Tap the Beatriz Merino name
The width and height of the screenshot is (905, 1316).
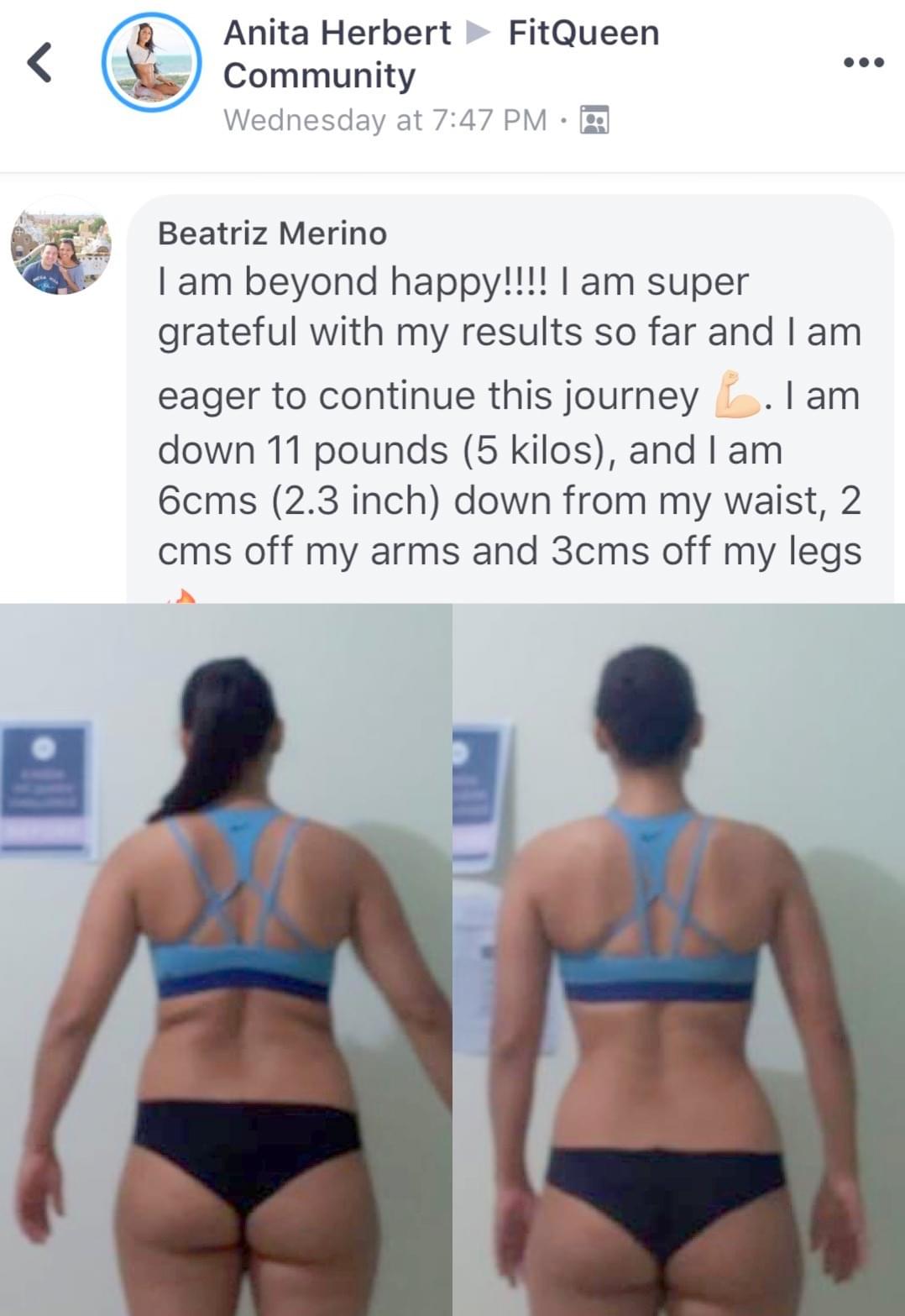272,233
